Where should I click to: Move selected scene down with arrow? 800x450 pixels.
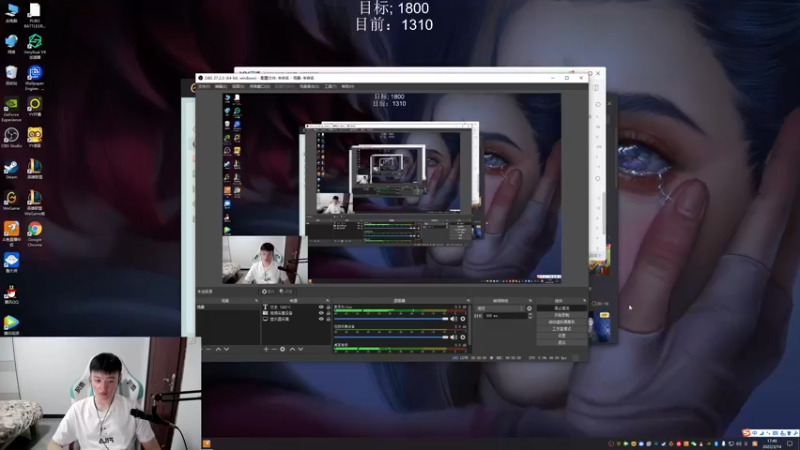[x=227, y=349]
